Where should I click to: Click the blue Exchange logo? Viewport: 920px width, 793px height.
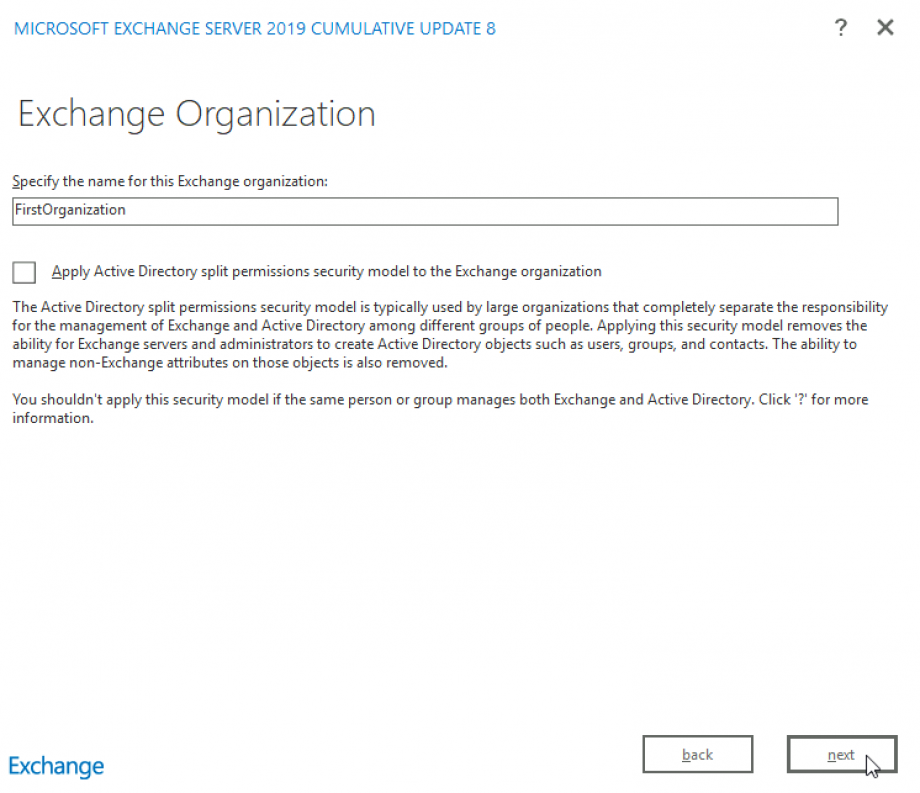pos(56,766)
